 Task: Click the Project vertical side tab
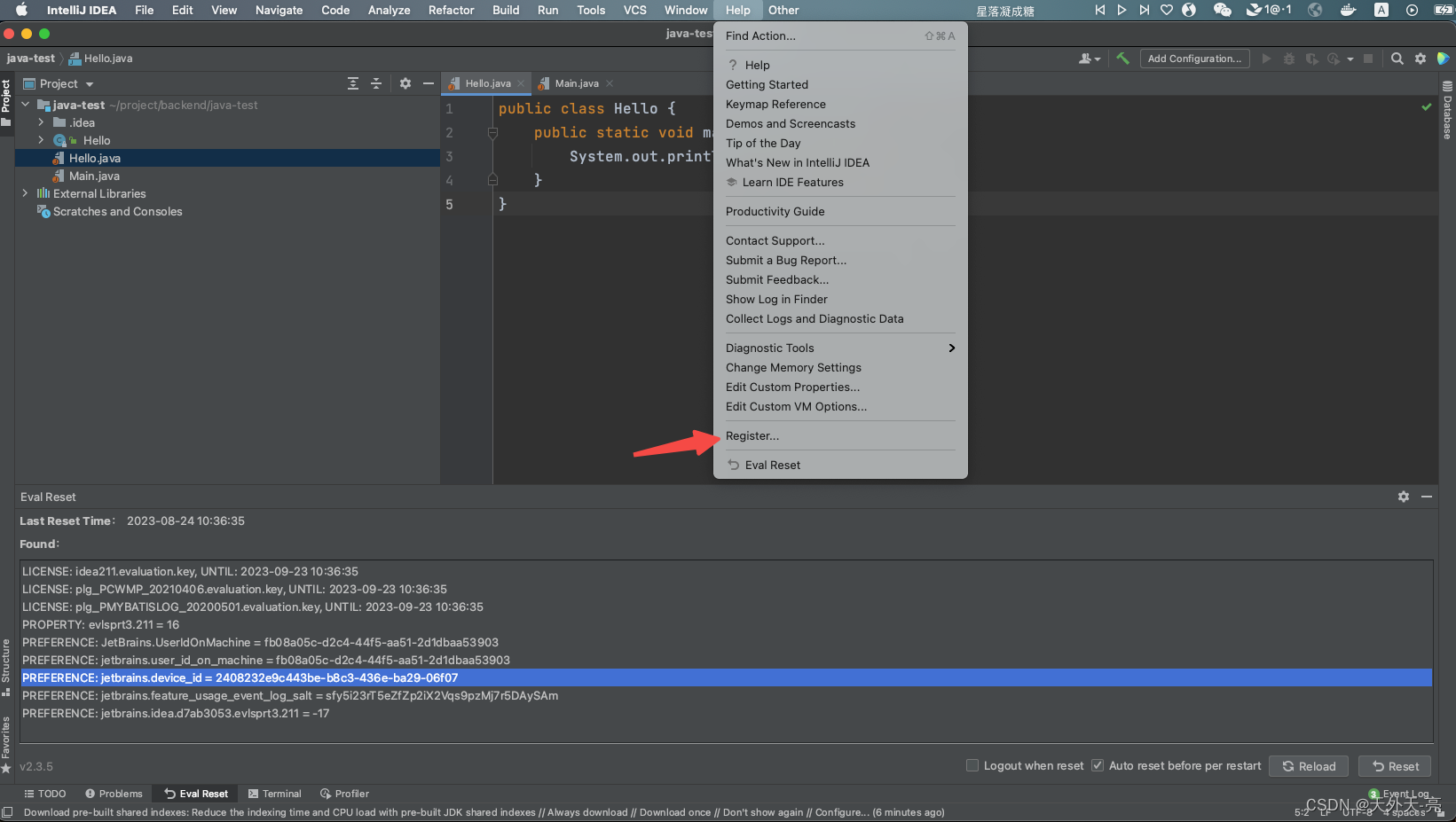[x=6, y=103]
